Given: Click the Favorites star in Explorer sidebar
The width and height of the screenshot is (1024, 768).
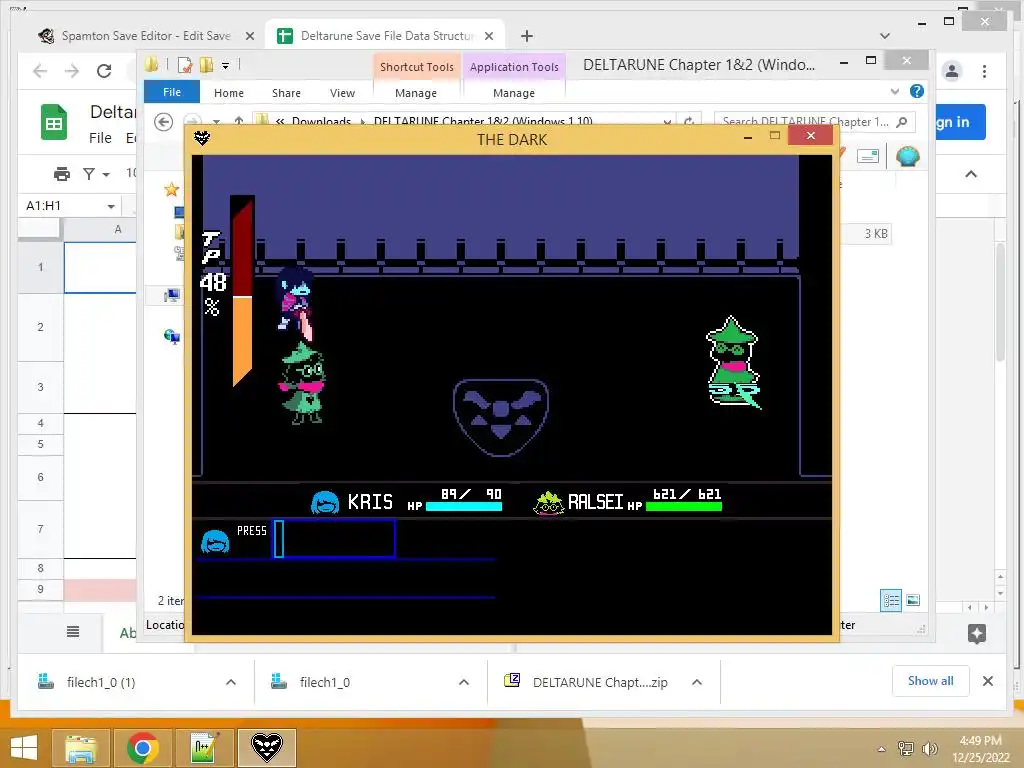Looking at the screenshot, I should coord(171,190).
